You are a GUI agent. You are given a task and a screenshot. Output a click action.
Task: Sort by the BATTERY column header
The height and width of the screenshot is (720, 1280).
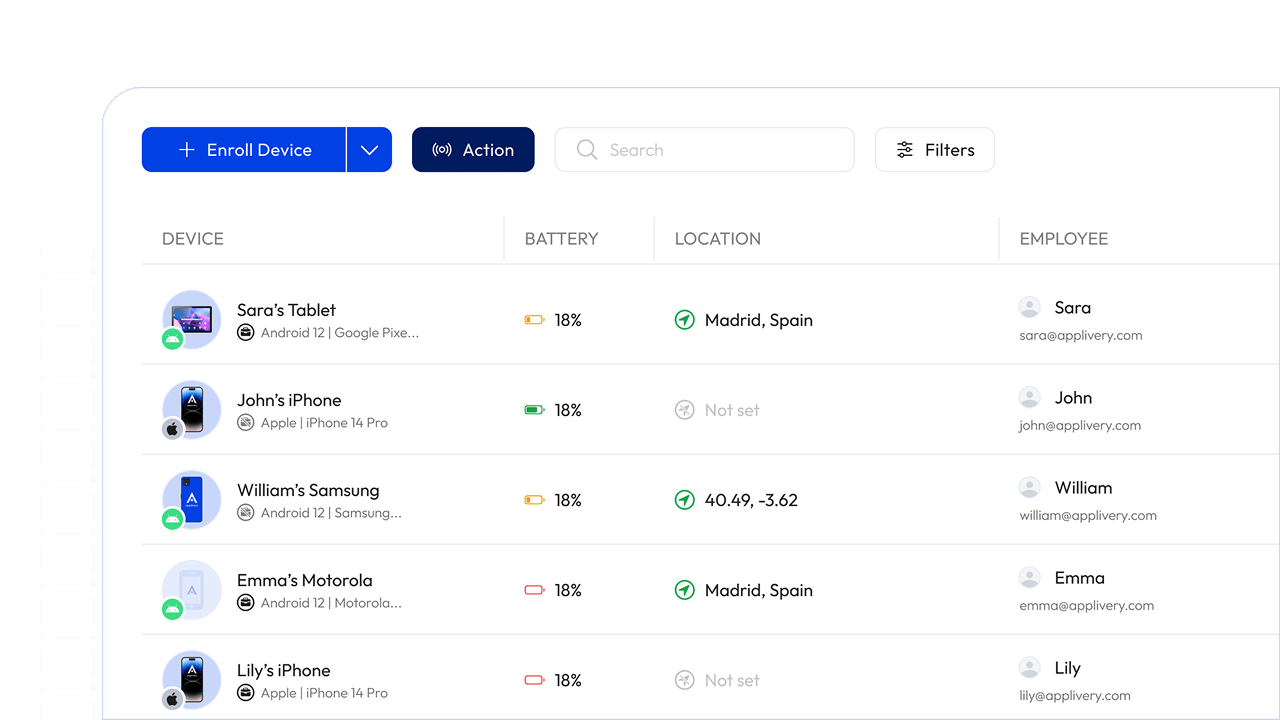561,239
